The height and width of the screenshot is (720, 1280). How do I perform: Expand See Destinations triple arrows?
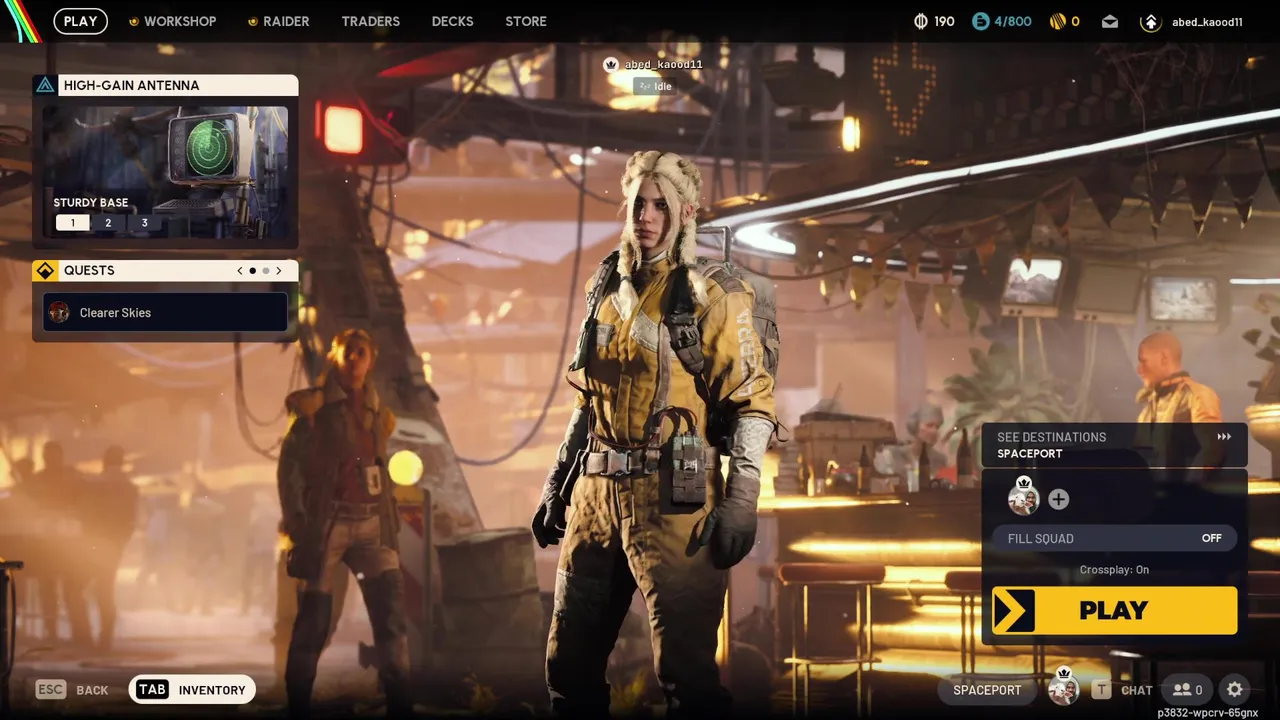[x=1224, y=437]
